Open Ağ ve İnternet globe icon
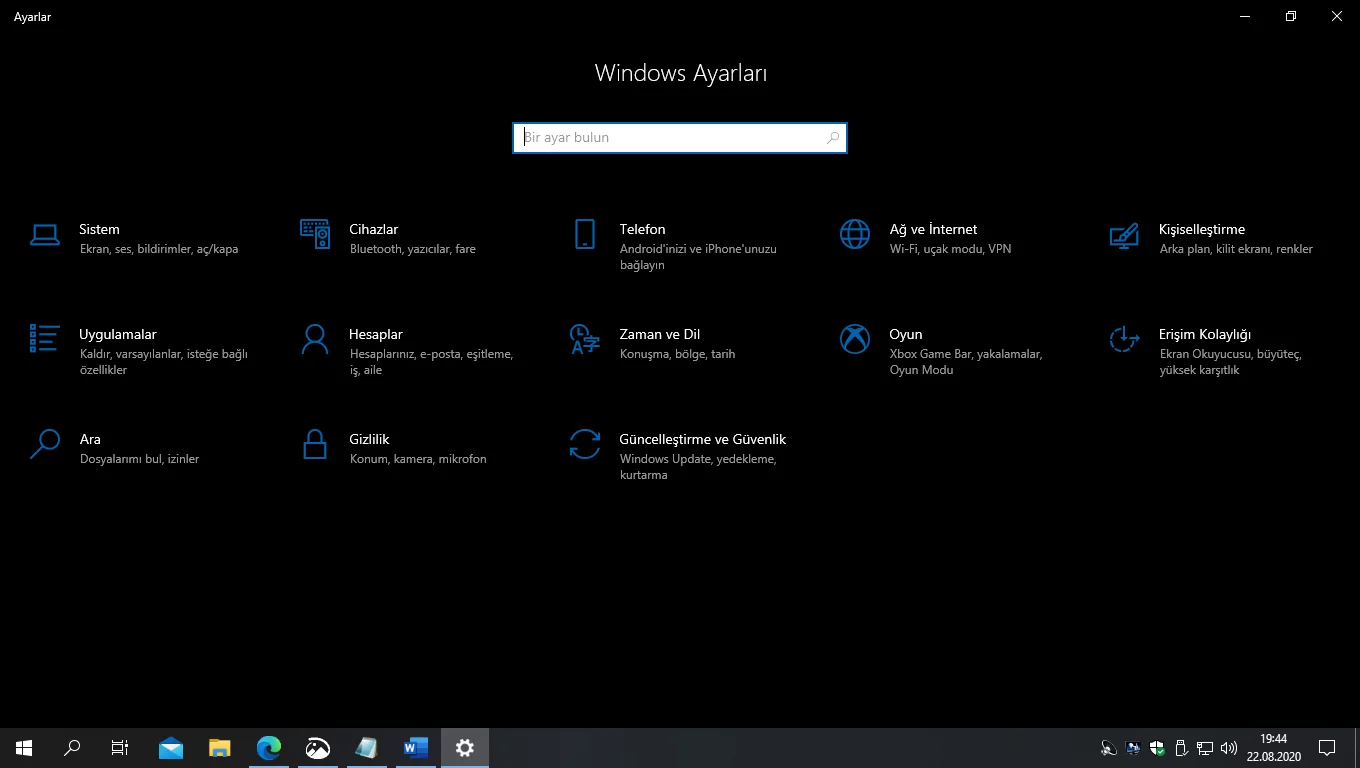Viewport: 1360px width, 768px height. [x=854, y=235]
